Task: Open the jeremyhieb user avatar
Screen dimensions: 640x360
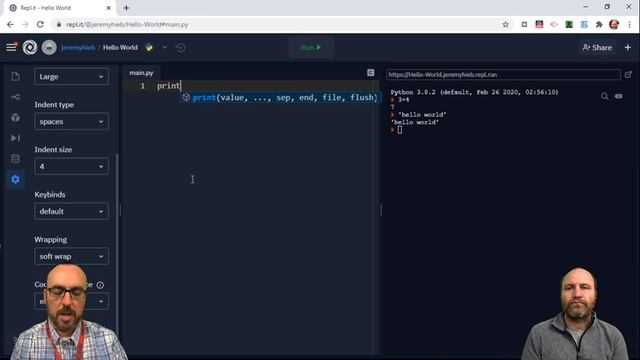Action: [49, 48]
